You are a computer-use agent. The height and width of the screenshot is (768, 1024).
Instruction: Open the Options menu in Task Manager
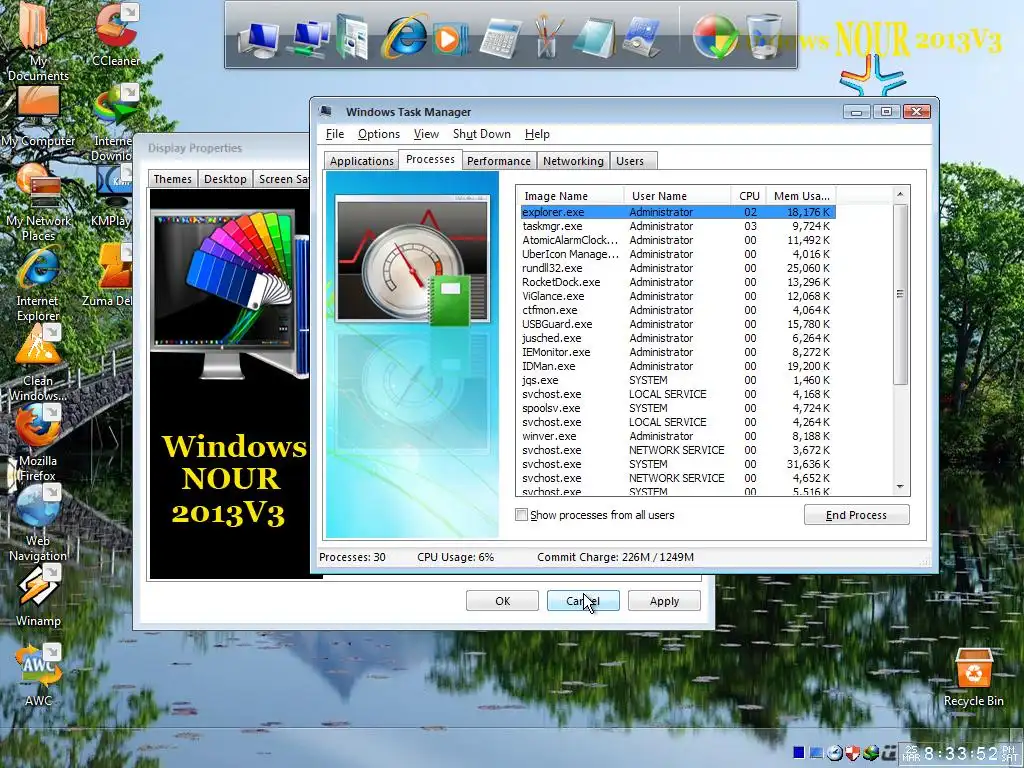coord(379,134)
